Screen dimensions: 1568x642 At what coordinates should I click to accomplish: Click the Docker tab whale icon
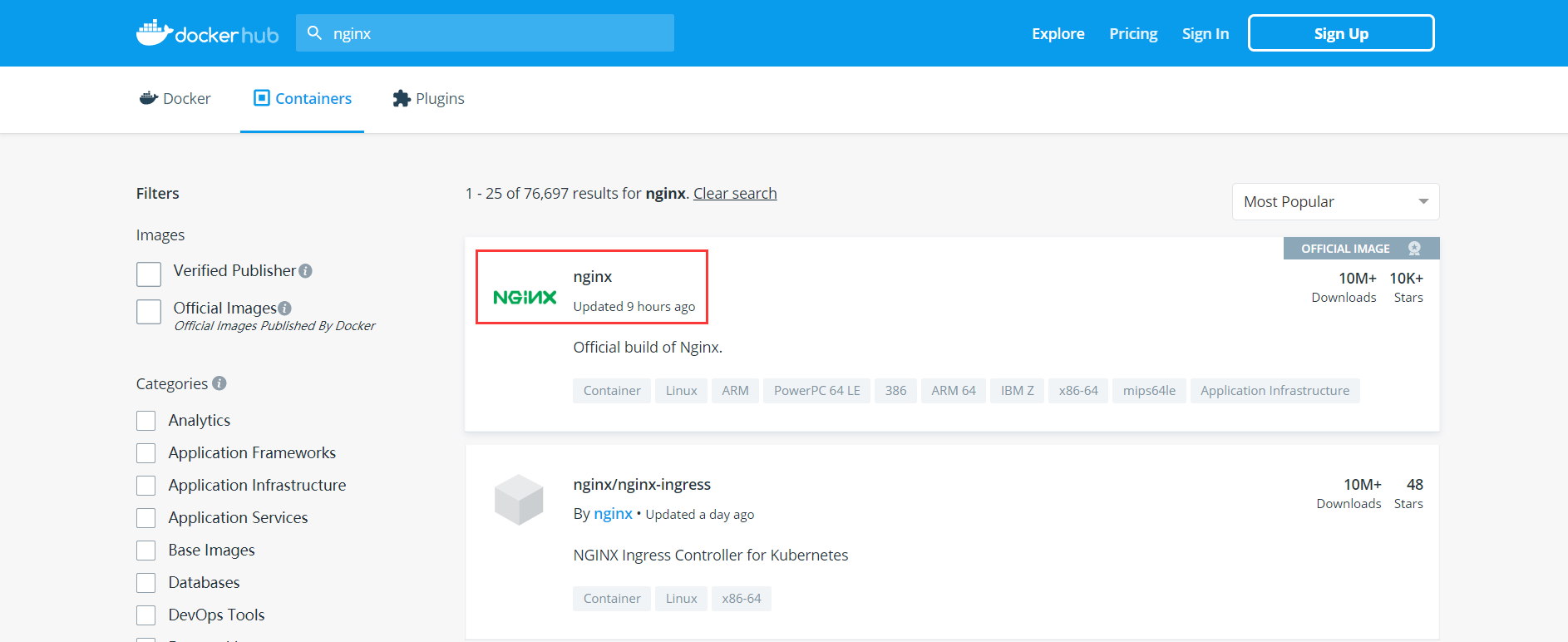tap(149, 98)
